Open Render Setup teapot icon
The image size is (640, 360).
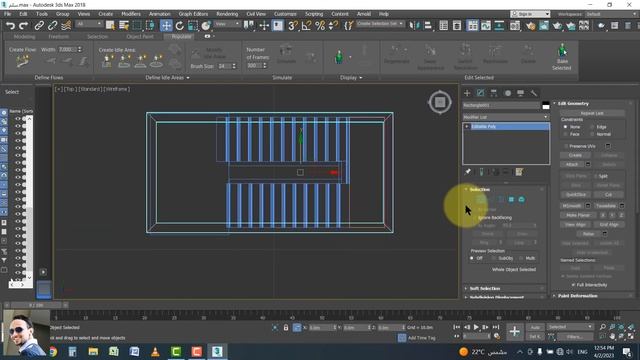point(530,26)
